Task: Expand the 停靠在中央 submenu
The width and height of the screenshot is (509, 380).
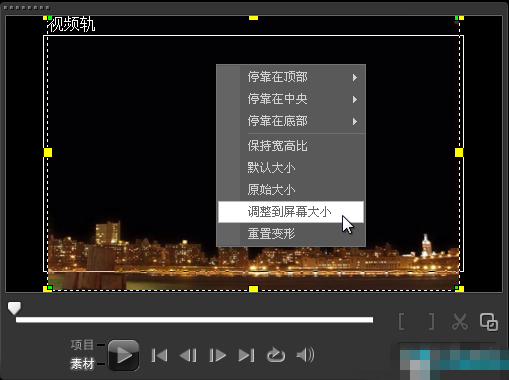Action: click(291, 99)
